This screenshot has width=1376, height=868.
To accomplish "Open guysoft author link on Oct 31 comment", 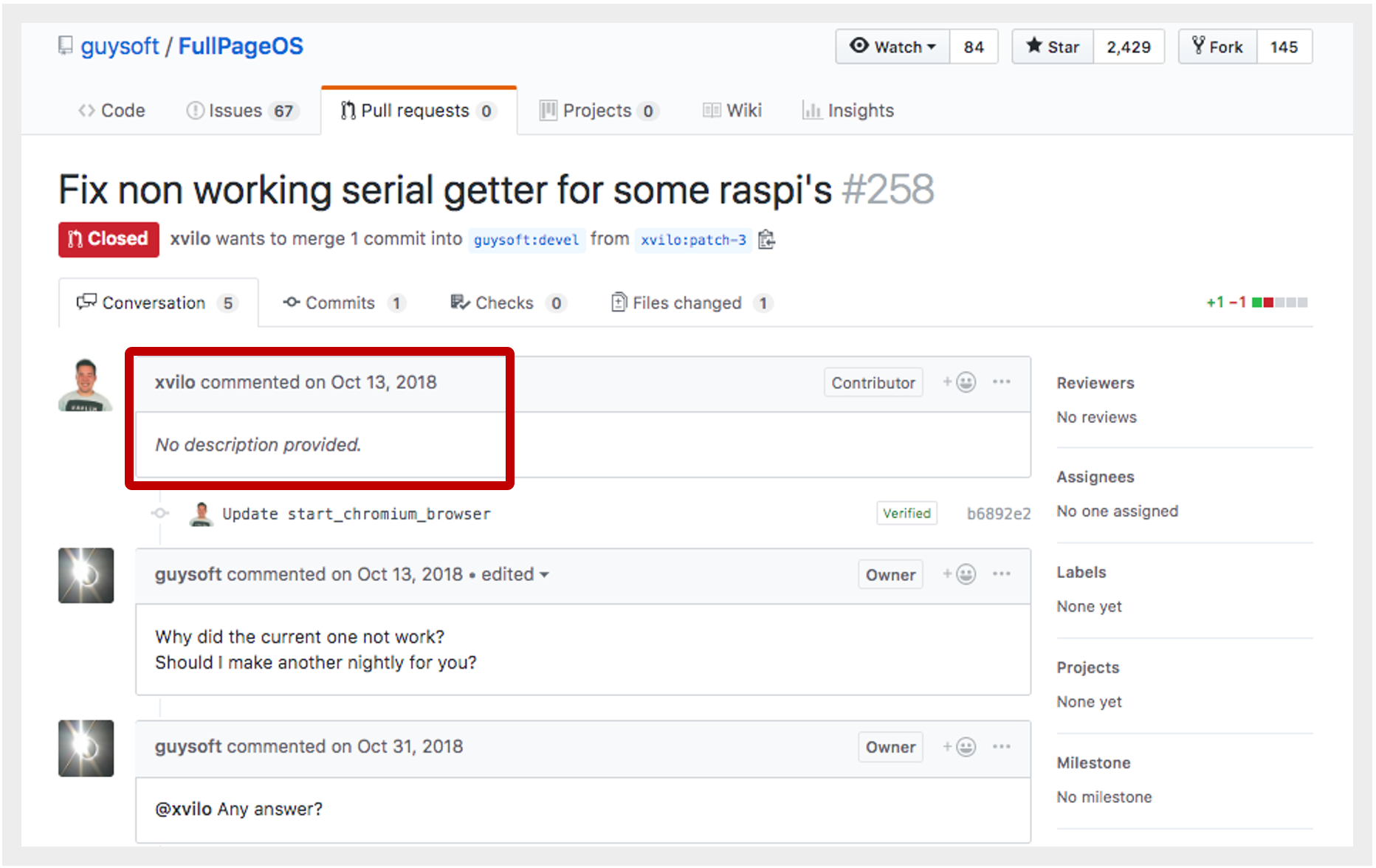I will click(x=188, y=746).
